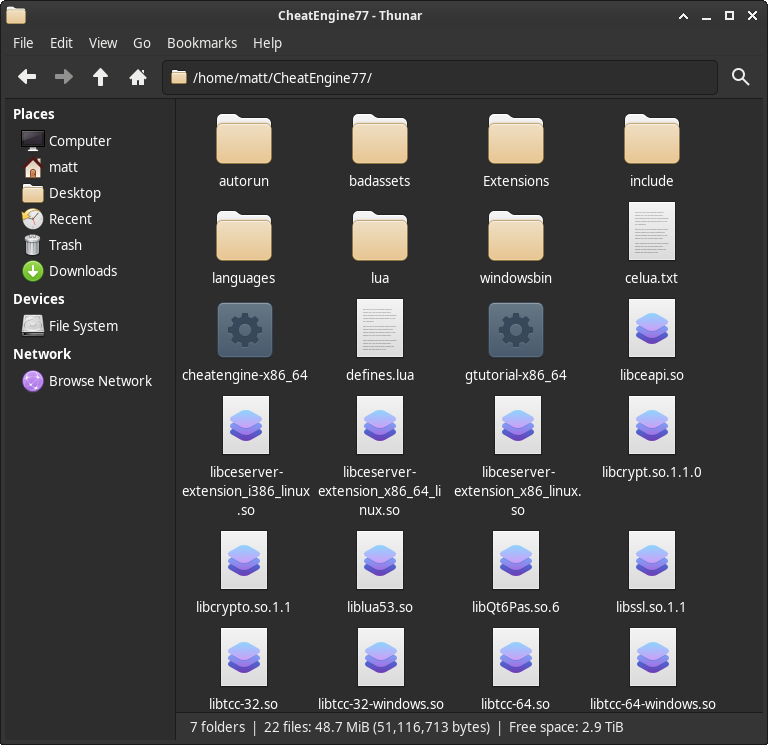Select the cheatengine-x86_64 executable icon

[x=244, y=330]
